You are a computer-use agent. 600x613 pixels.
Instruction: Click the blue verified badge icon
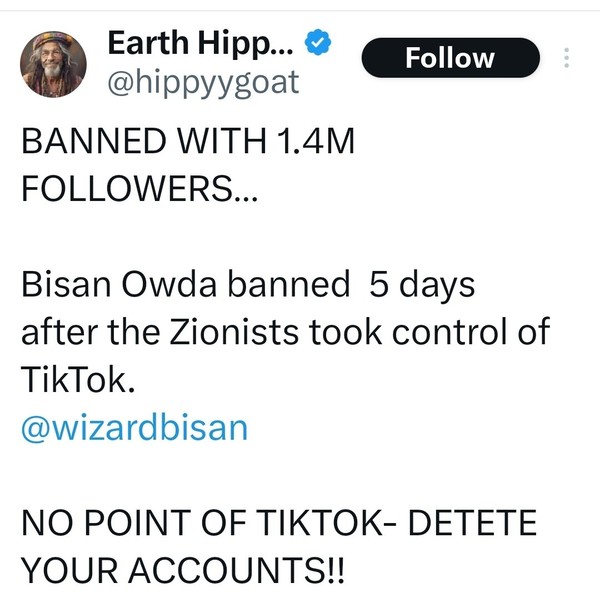point(320,42)
